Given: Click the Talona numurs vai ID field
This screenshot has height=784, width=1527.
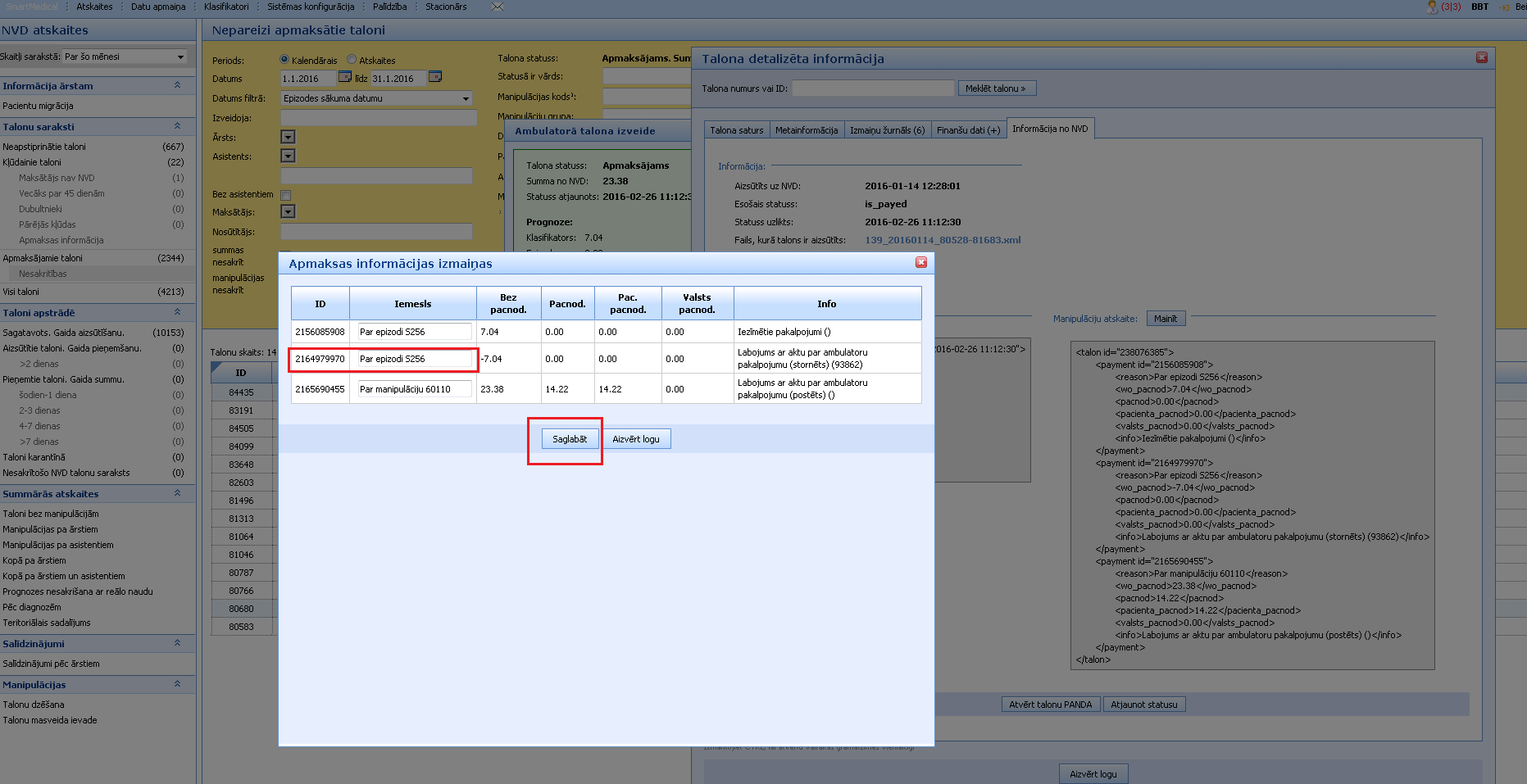Looking at the screenshot, I should coord(872,88).
